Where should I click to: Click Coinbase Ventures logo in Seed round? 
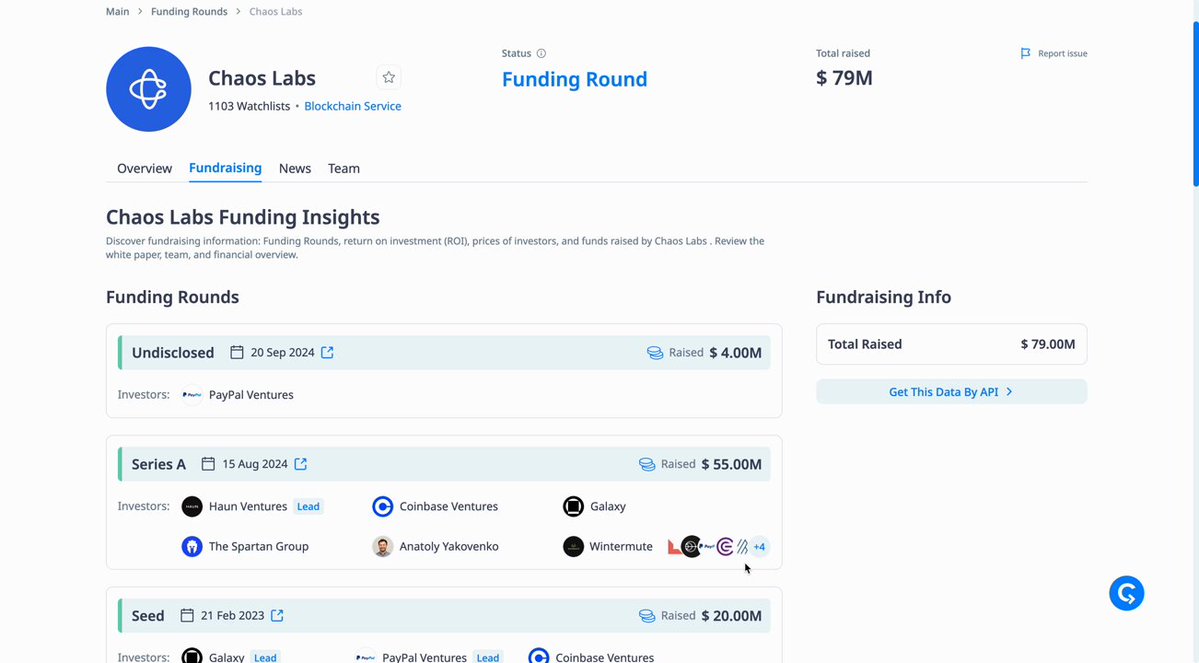click(x=538, y=657)
